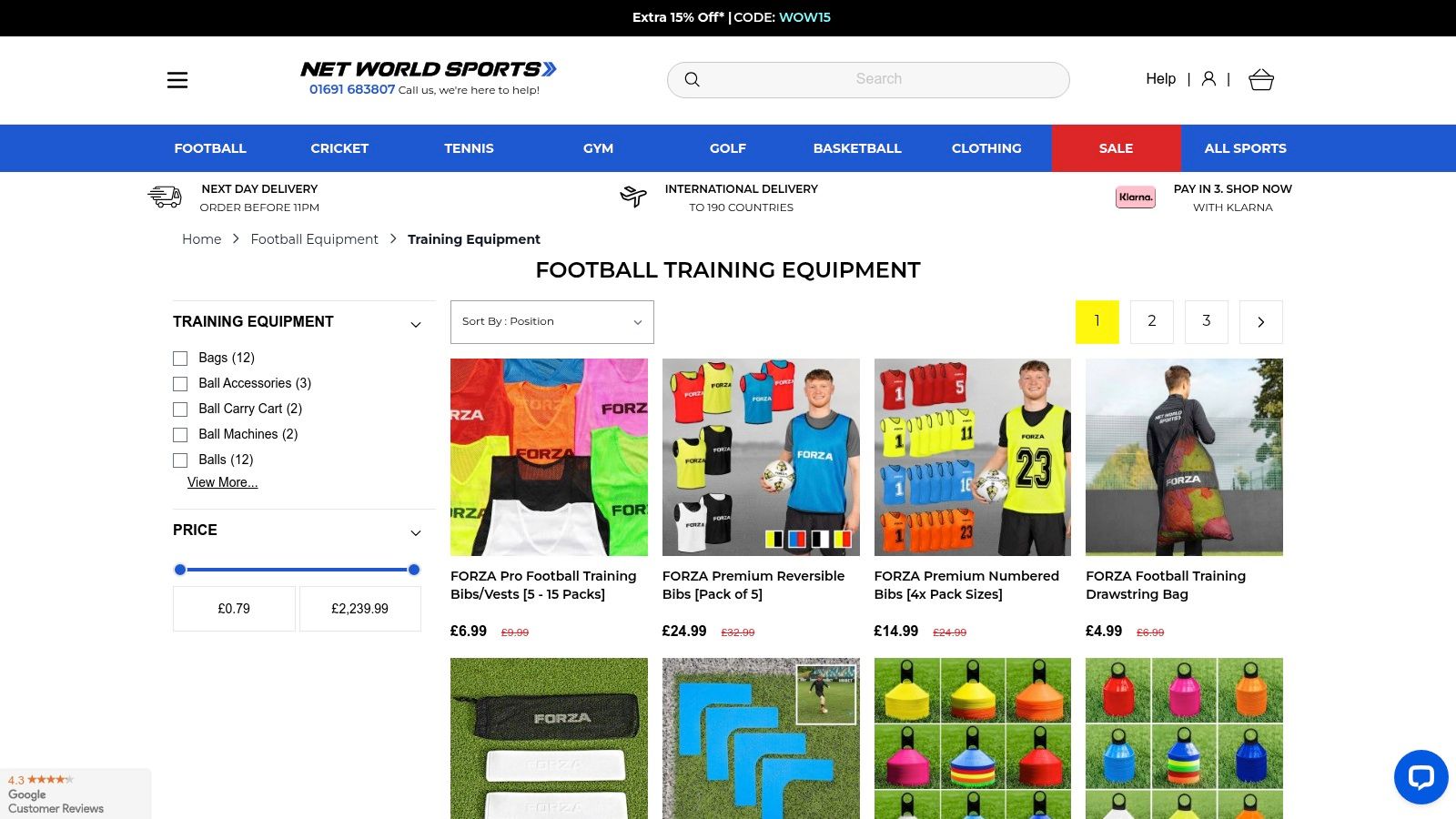Tick the Ball Carry Cart (2) checkbox
Viewport: 1456px width, 819px height.
coord(180,409)
